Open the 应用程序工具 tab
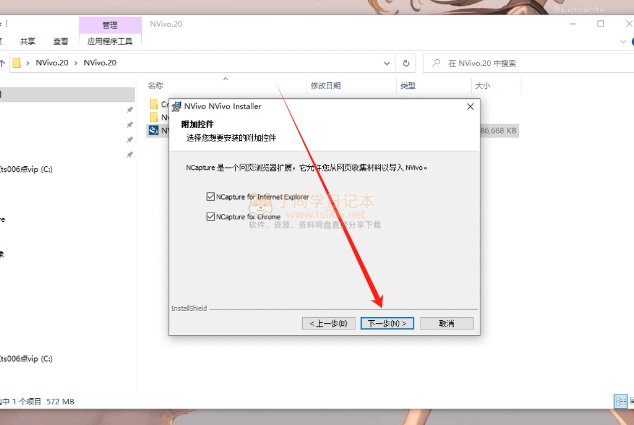 (110, 41)
